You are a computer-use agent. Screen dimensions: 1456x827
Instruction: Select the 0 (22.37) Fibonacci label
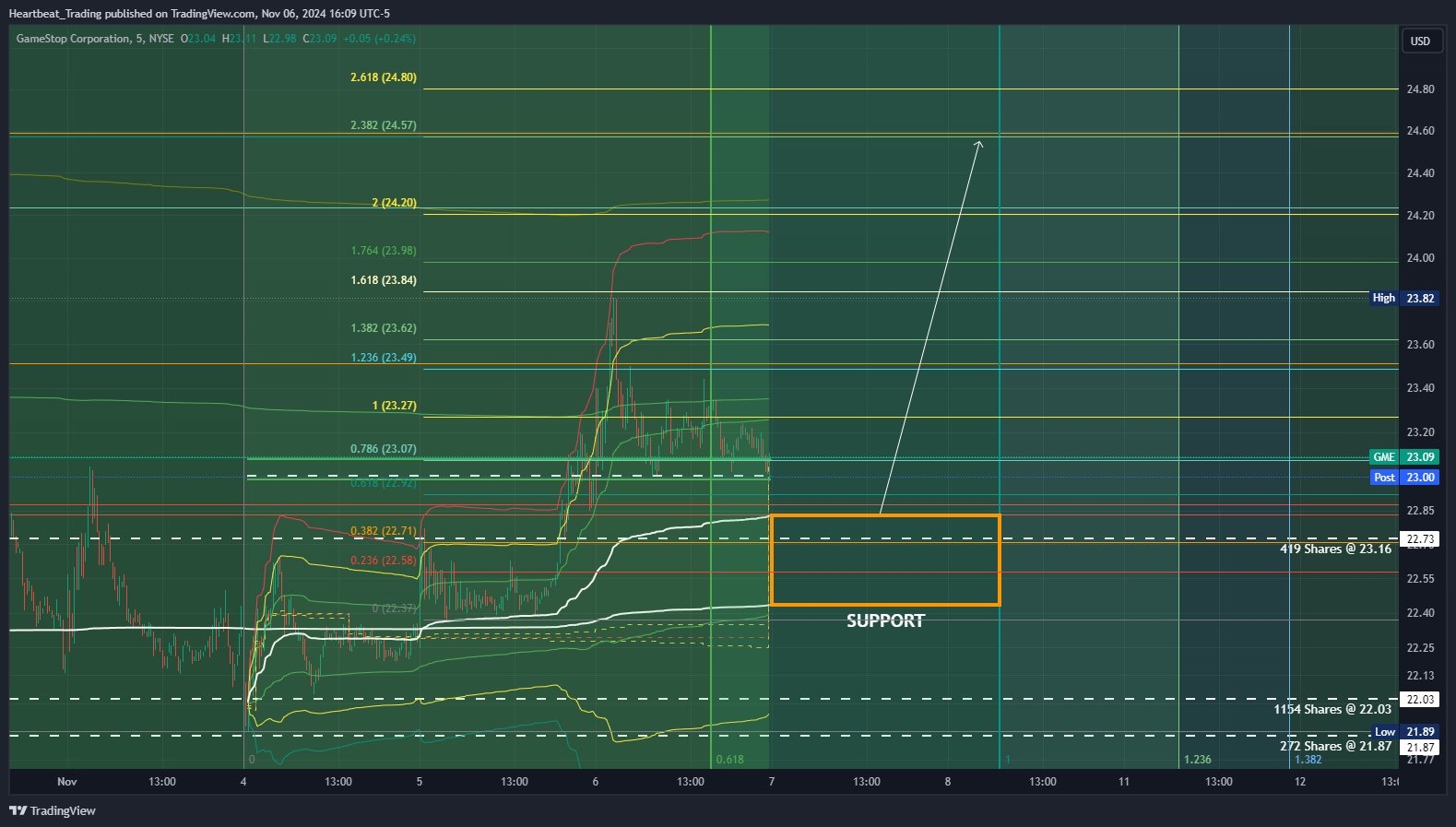pyautogui.click(x=394, y=608)
